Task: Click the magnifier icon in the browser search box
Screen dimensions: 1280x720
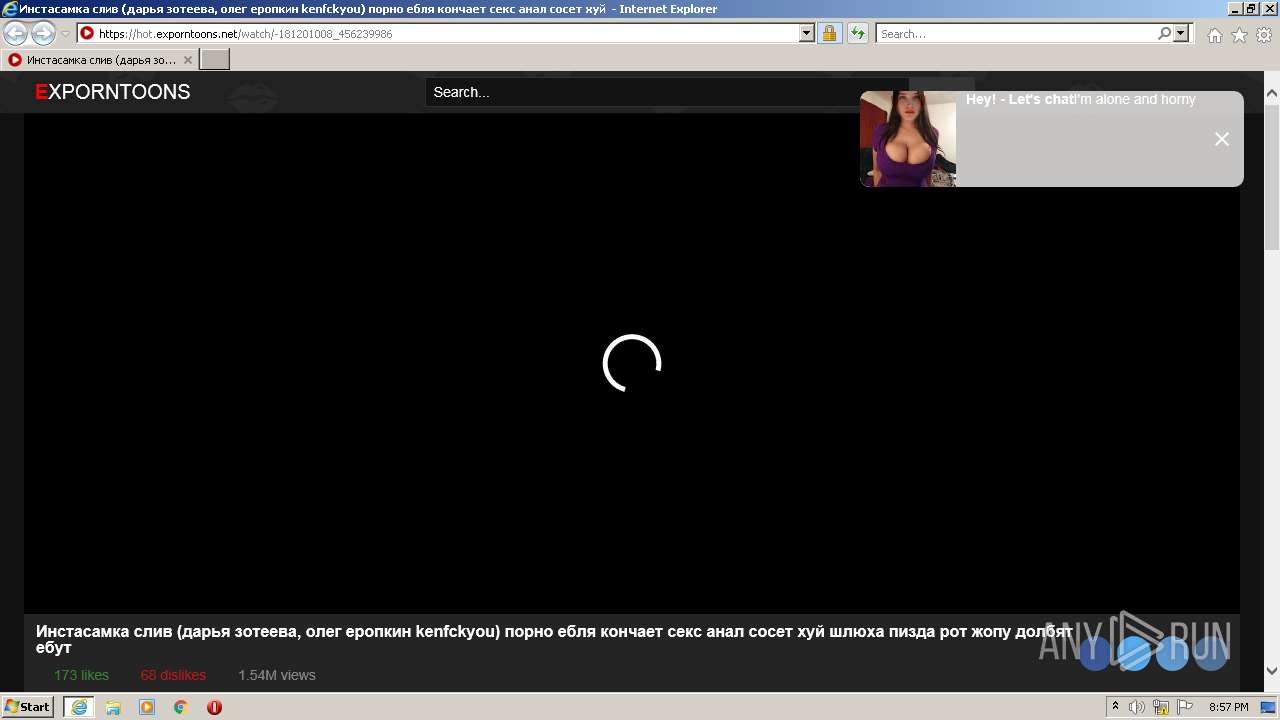Action: click(1164, 33)
